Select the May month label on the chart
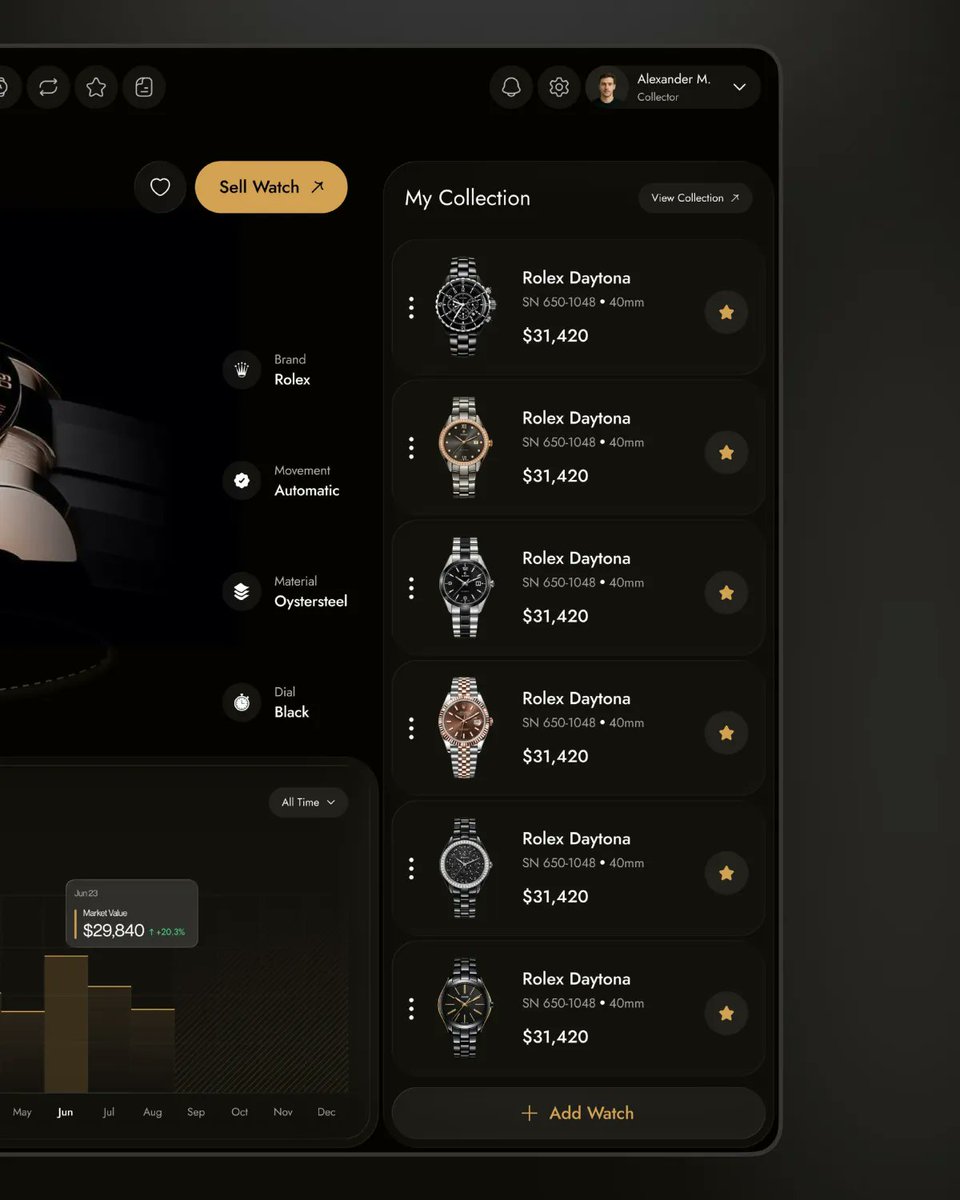The height and width of the screenshot is (1200, 960). (22, 1112)
